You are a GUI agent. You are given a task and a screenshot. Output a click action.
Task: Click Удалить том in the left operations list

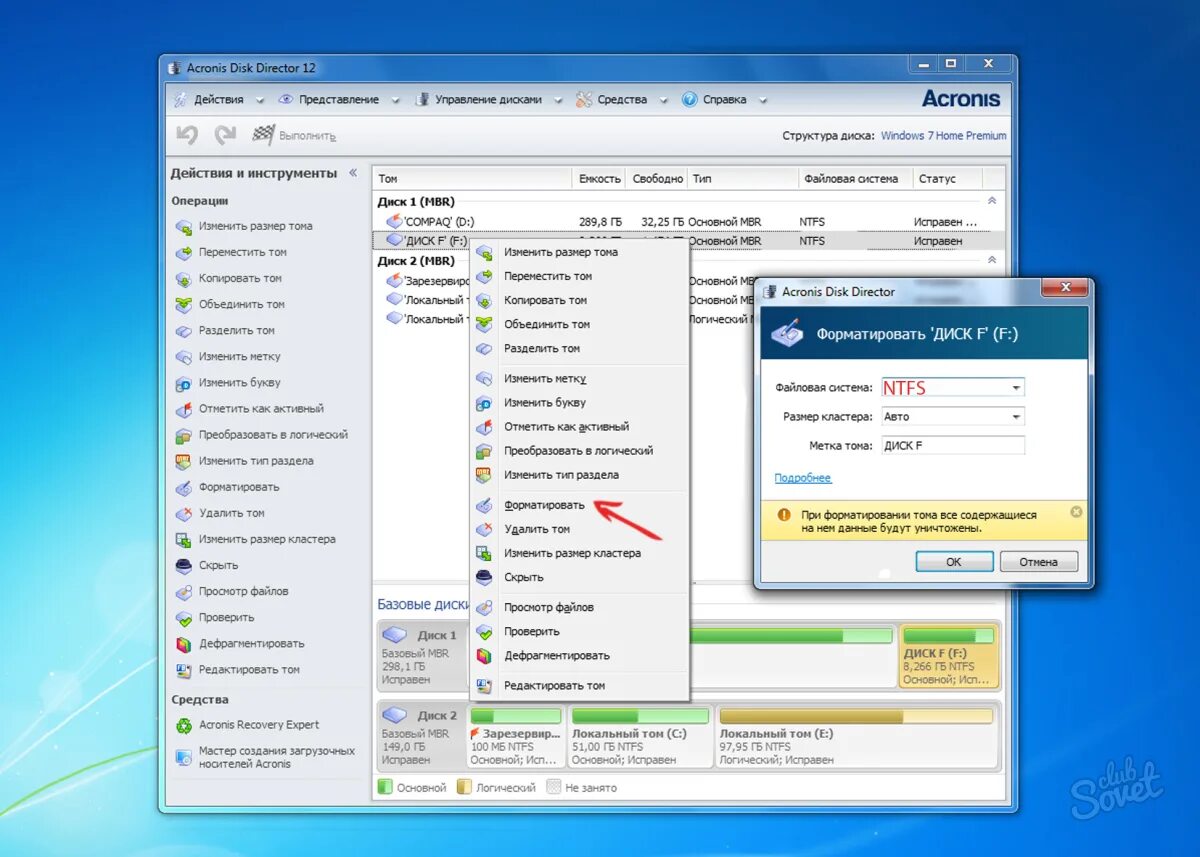tap(232, 514)
